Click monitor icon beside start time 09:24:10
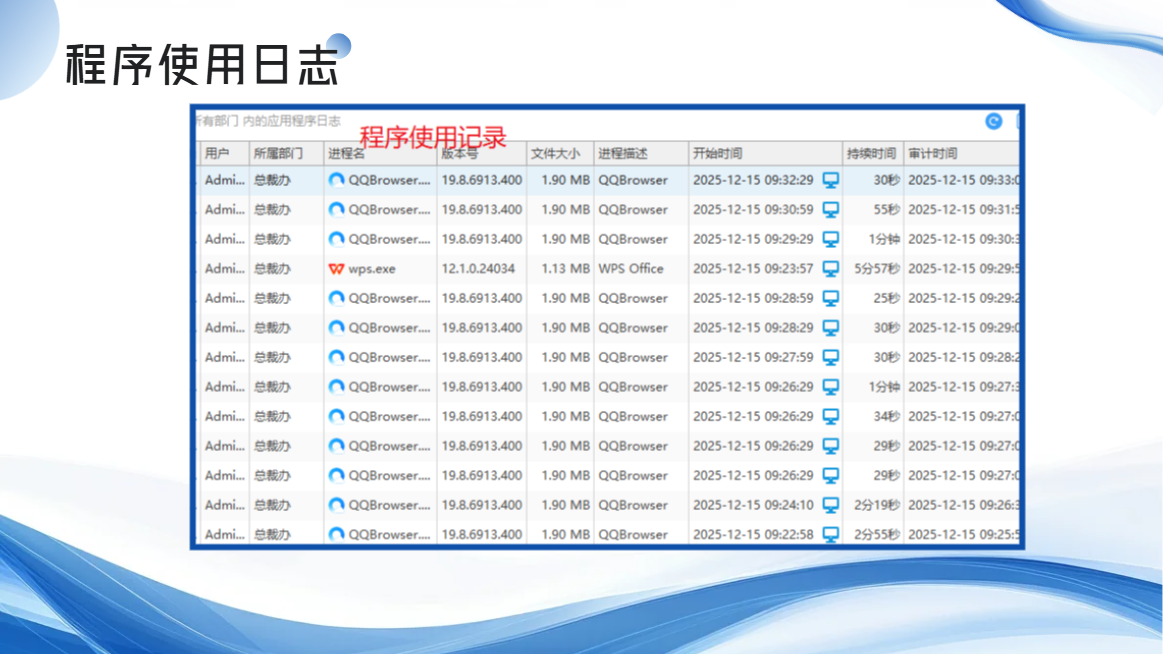 click(x=831, y=505)
